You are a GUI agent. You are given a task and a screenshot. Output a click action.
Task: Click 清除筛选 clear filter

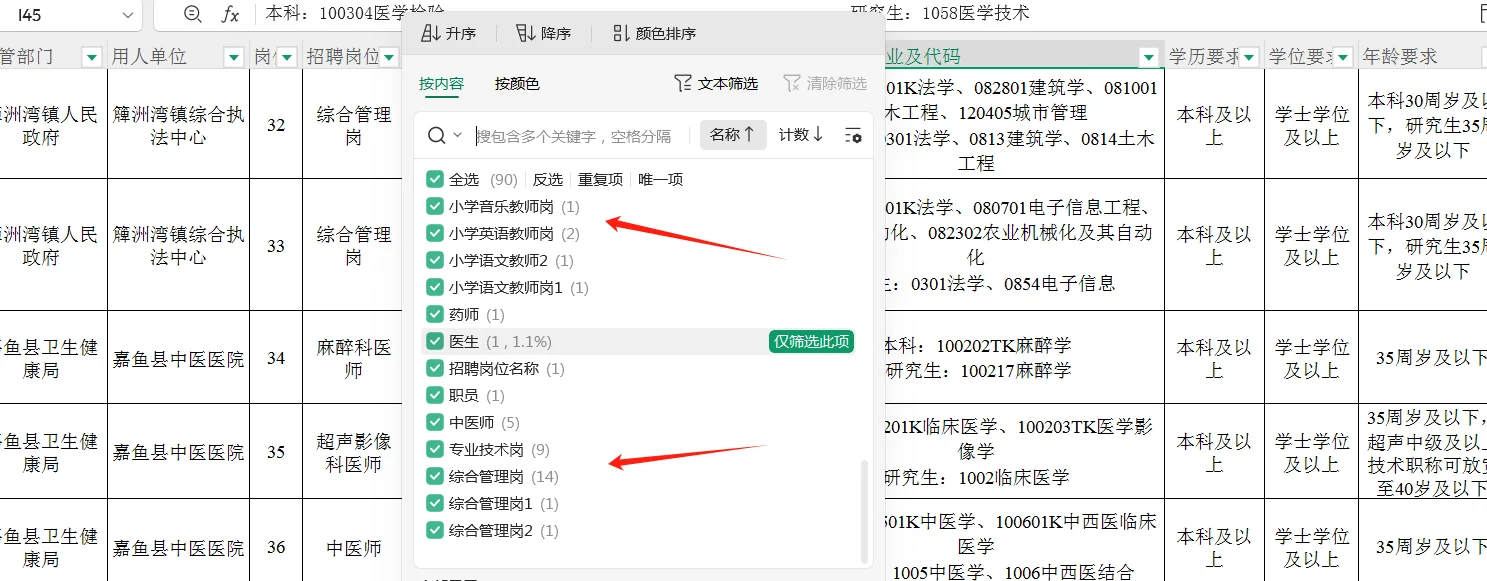click(x=825, y=83)
